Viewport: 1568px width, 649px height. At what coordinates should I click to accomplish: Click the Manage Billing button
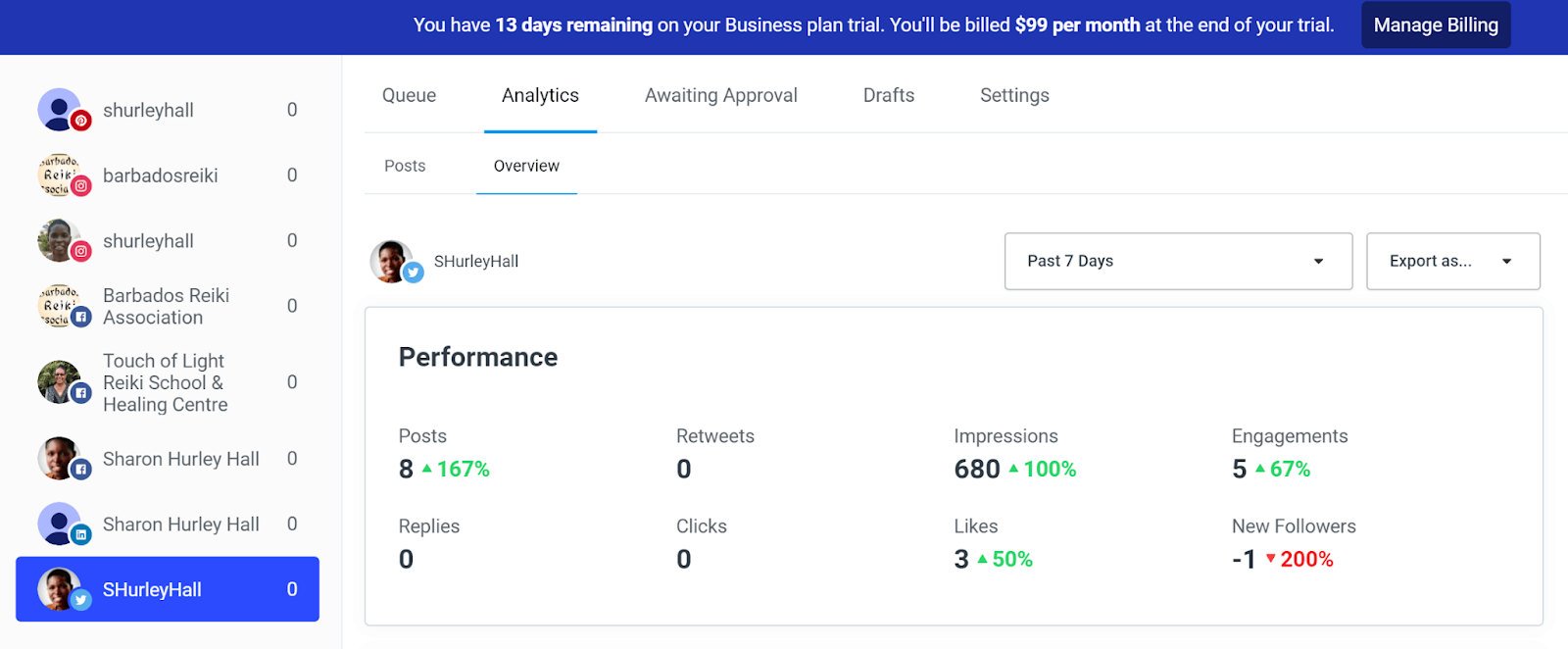point(1436,25)
